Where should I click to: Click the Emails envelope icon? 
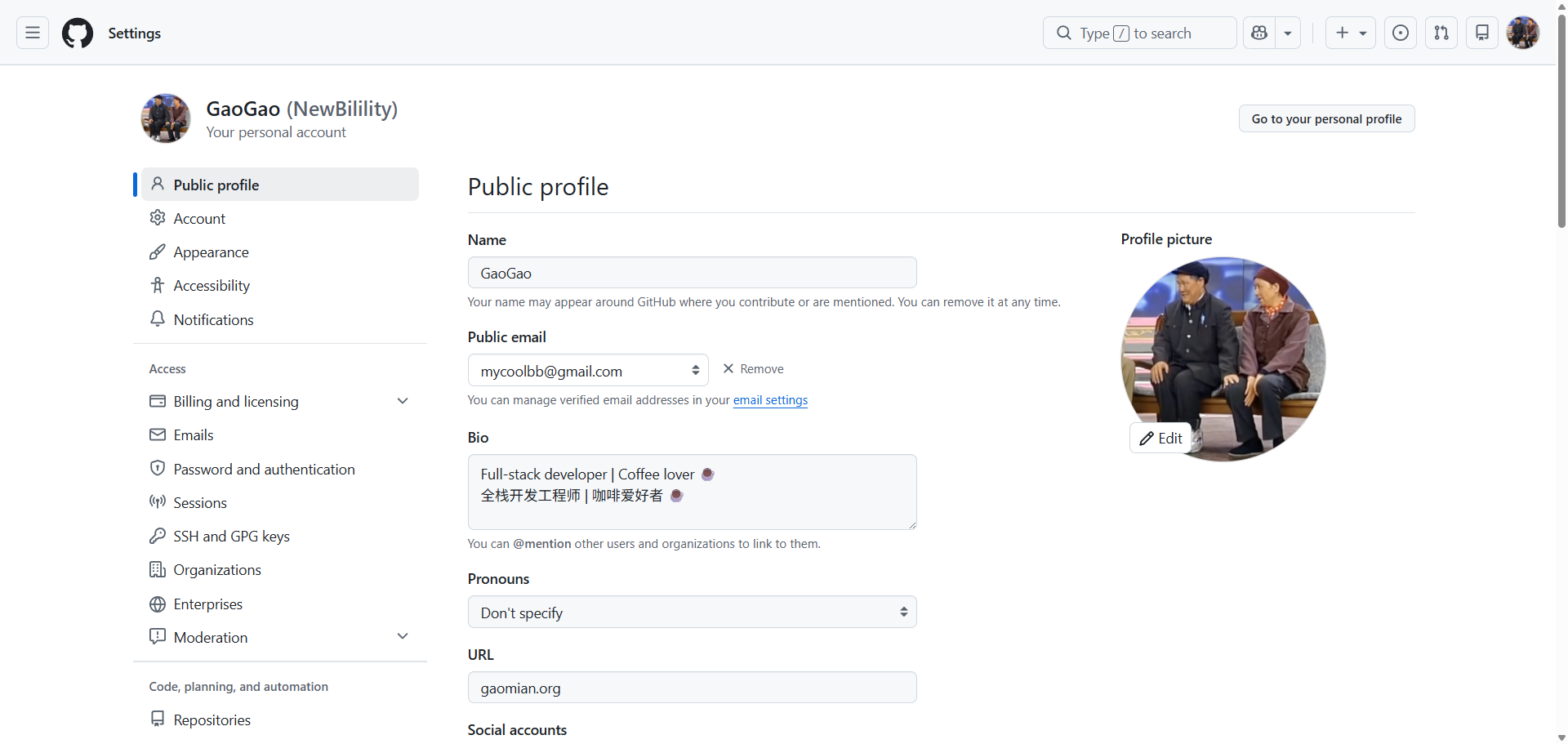(x=158, y=434)
